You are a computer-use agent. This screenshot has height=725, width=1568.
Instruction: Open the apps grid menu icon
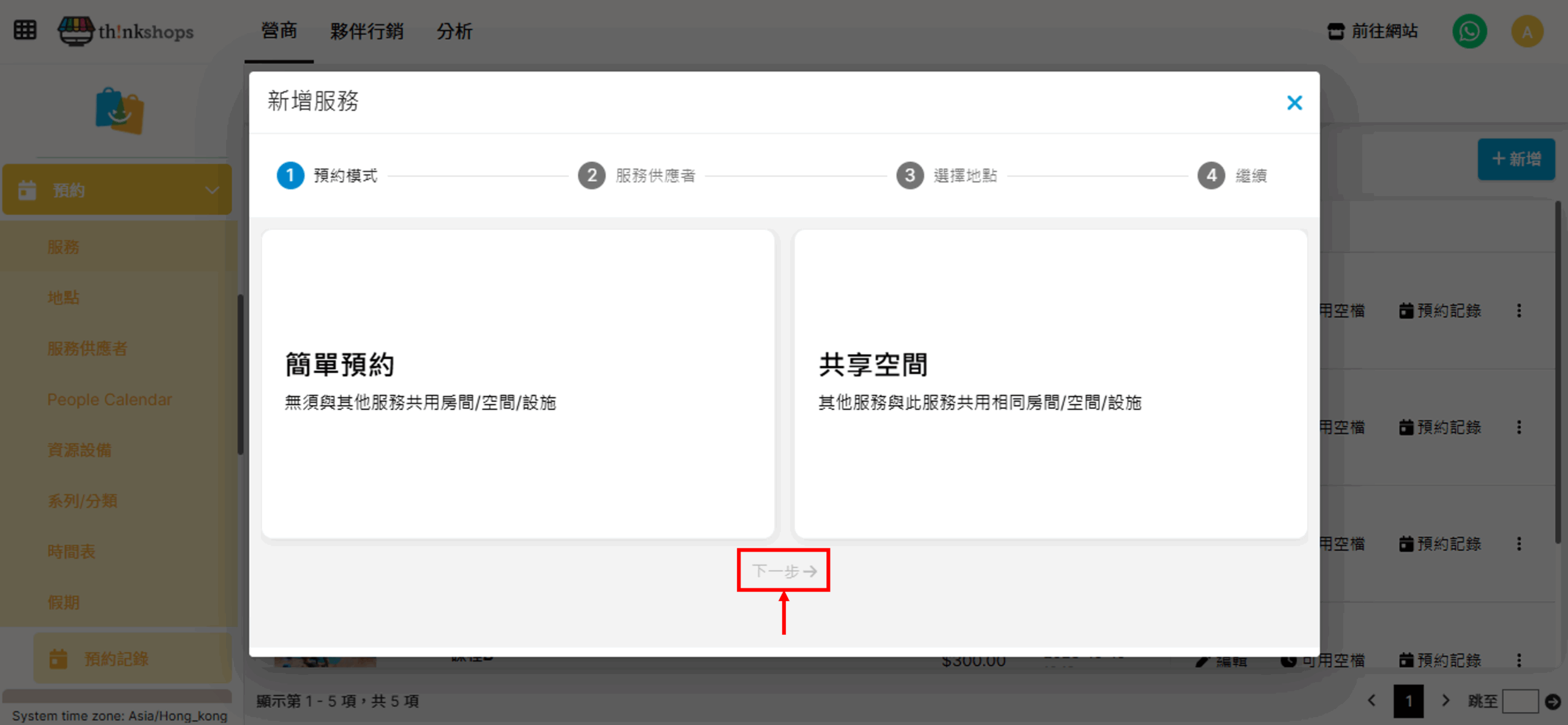pyautogui.click(x=25, y=29)
